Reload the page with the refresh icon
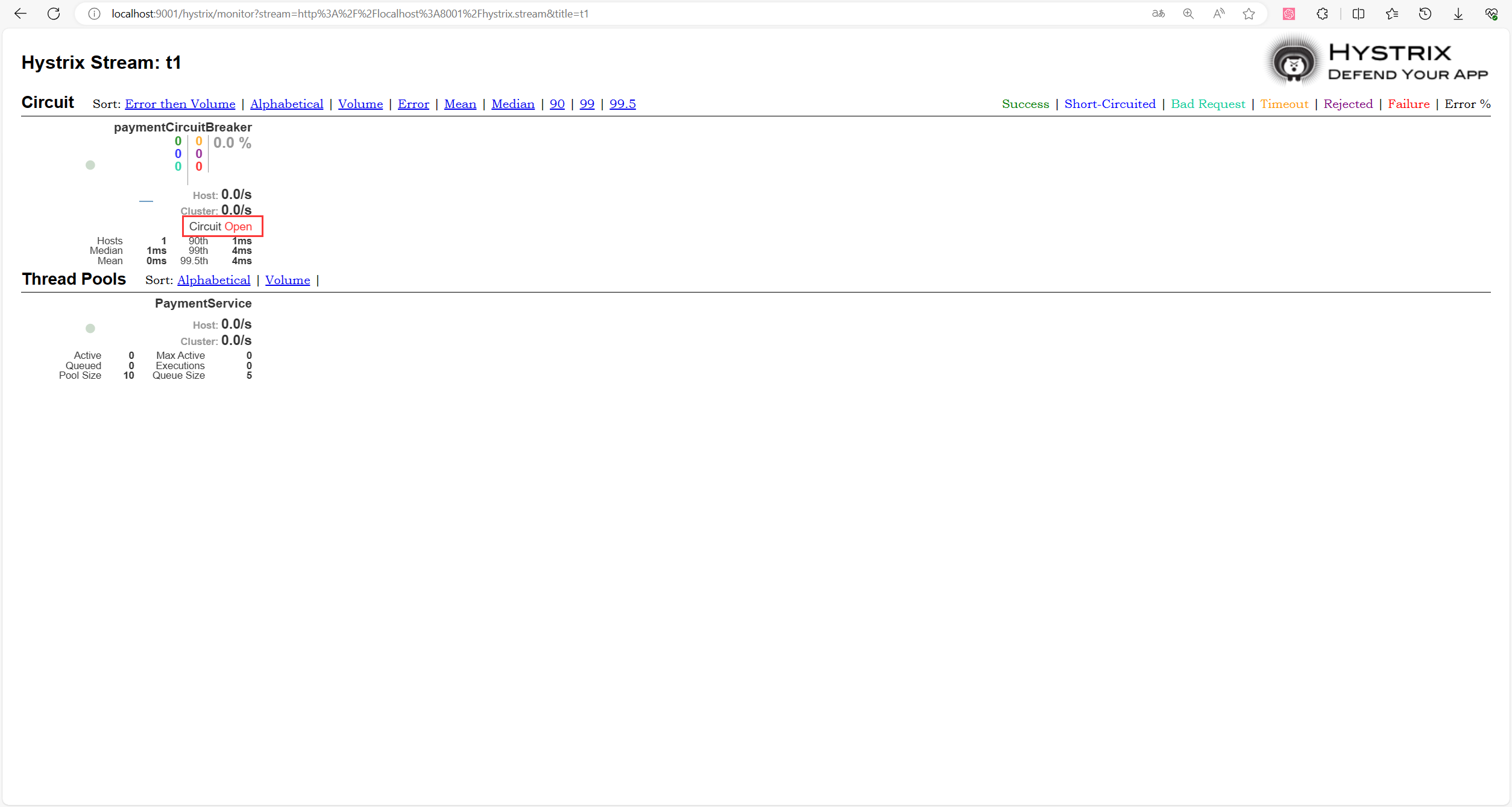The height and width of the screenshot is (807, 1512). [54, 13]
